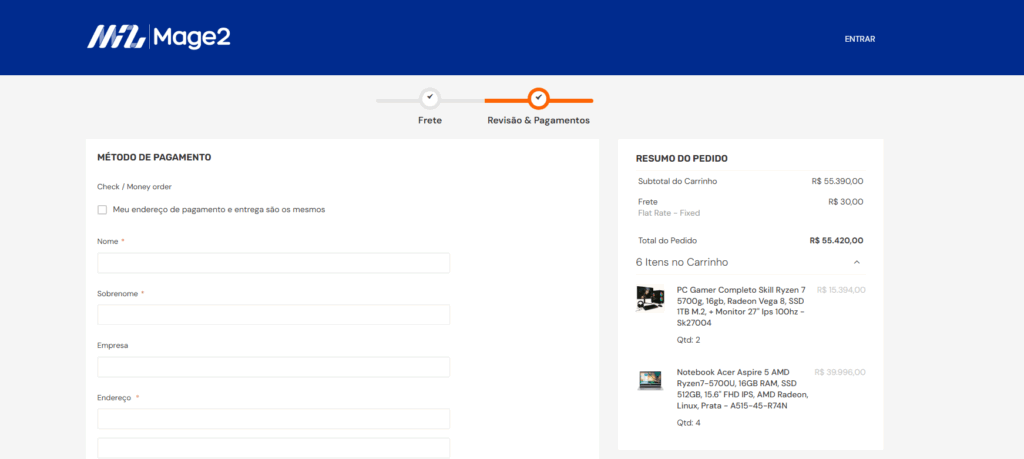Click into the Empresa text field
This screenshot has height=459, width=1024.
pyautogui.click(x=273, y=367)
